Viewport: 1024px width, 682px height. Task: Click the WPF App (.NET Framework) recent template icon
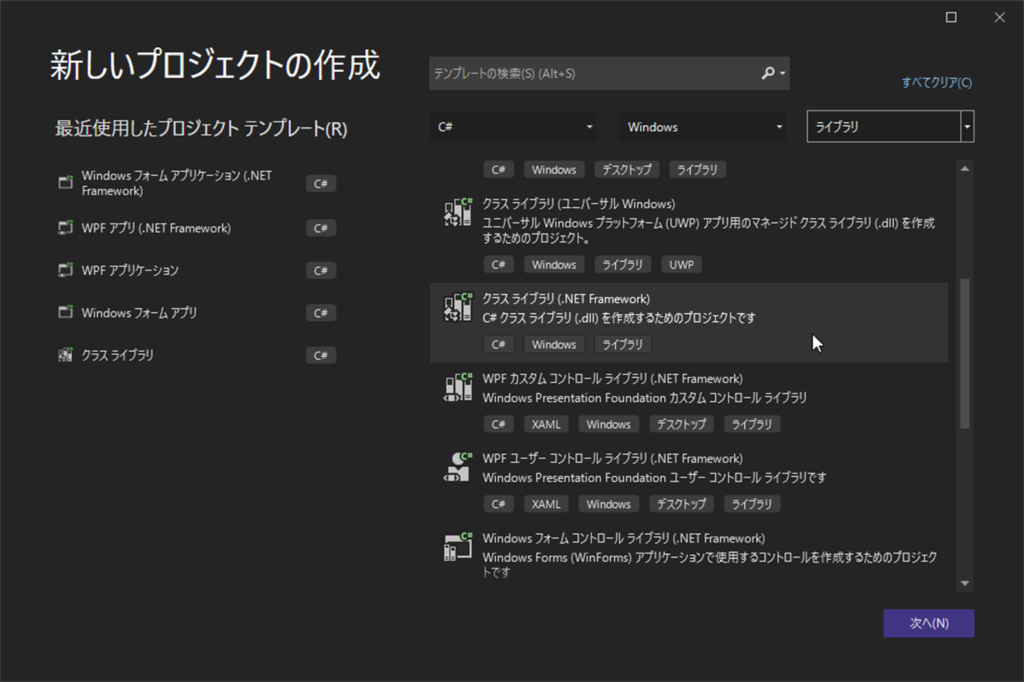[x=65, y=228]
